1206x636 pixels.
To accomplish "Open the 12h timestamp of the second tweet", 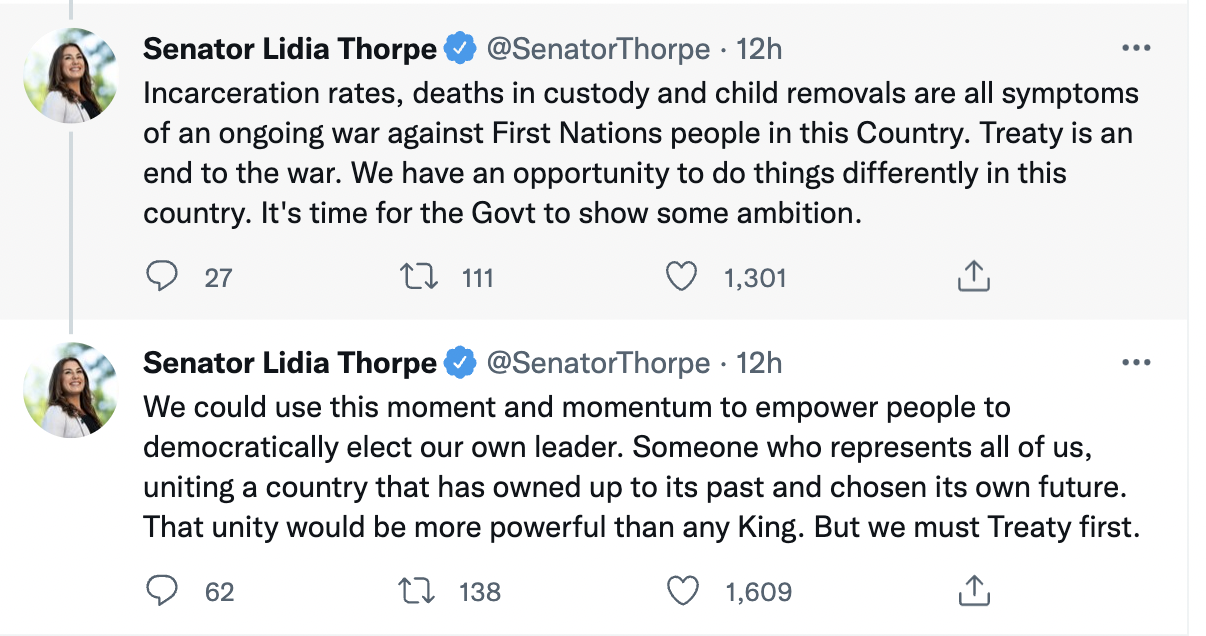I will coord(759,363).
